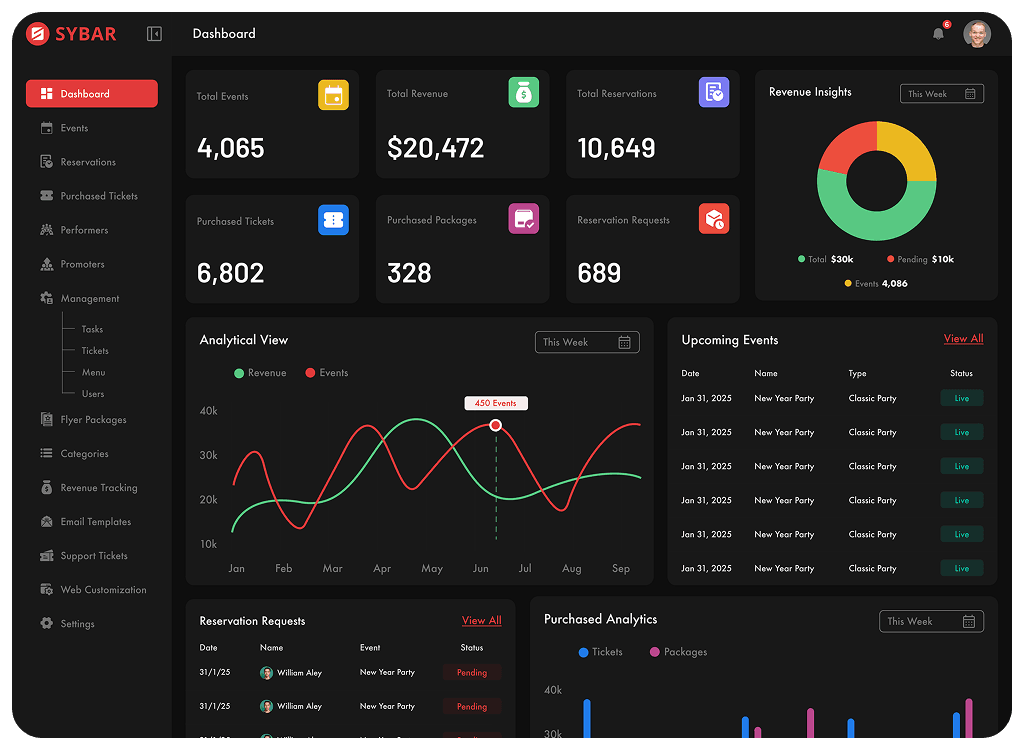Click the Categories list icon in sidebar
This screenshot has width=1024, height=750.
(x=46, y=453)
